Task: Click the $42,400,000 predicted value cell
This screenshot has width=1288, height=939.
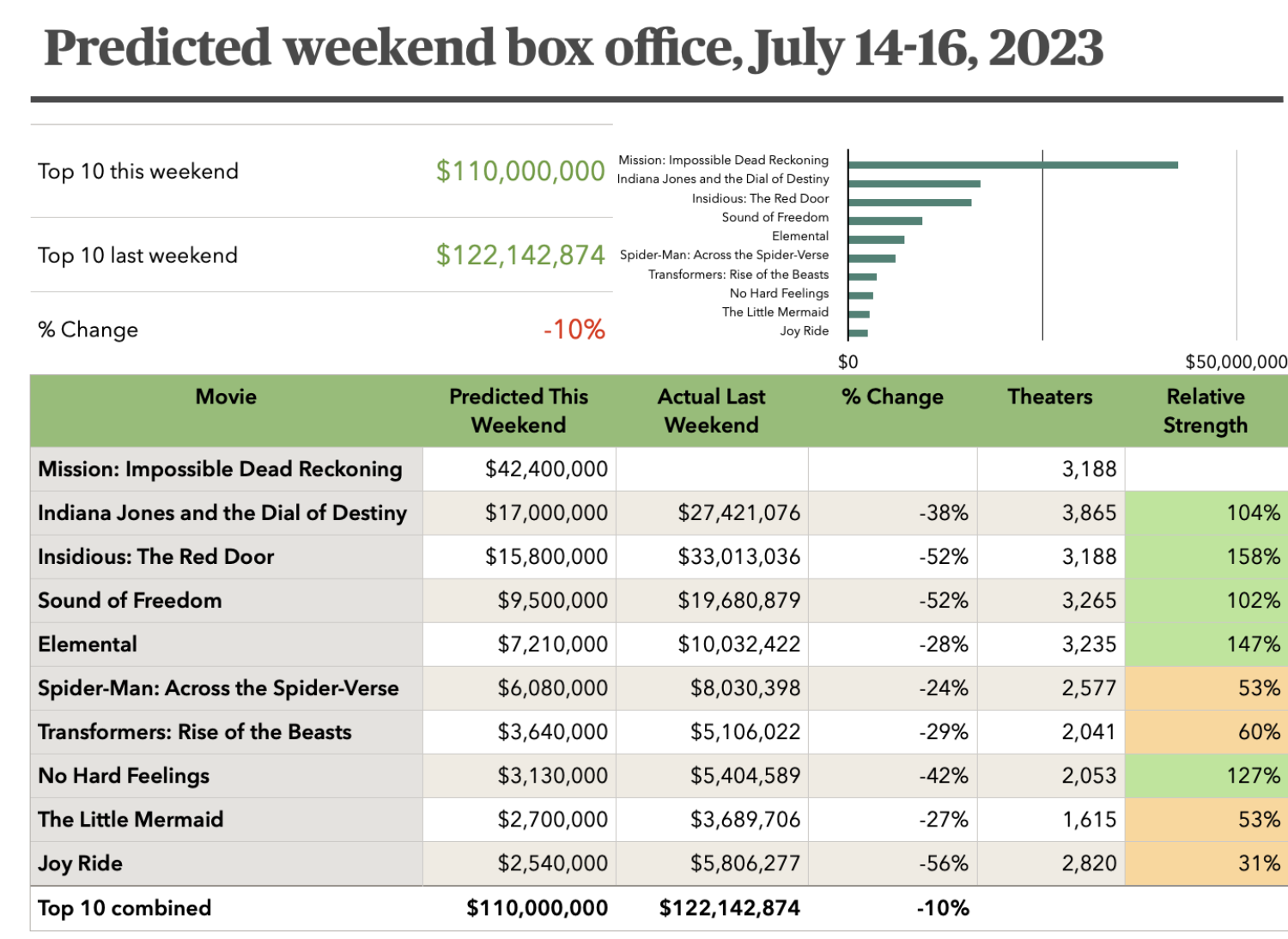Action: (x=546, y=469)
